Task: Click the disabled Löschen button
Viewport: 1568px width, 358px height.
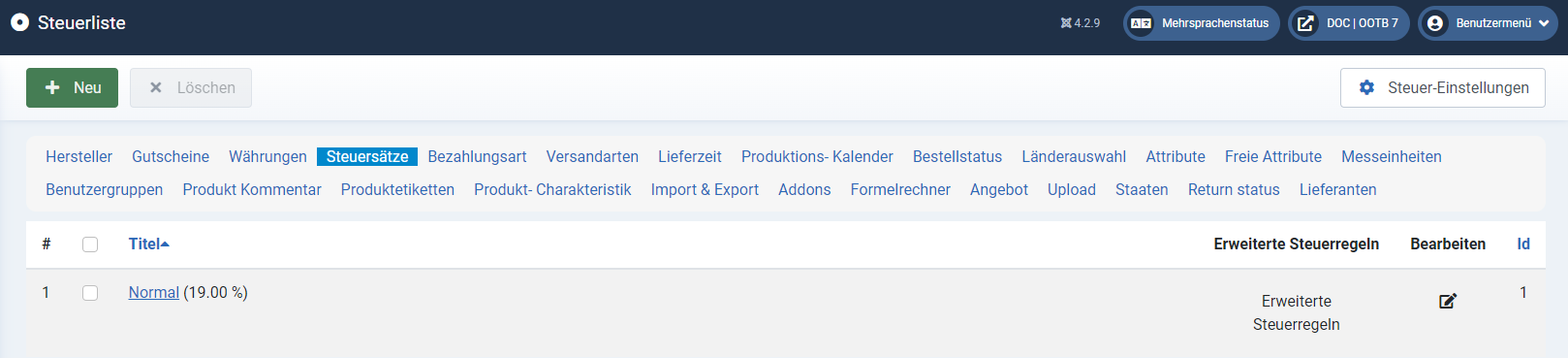Action: (191, 87)
